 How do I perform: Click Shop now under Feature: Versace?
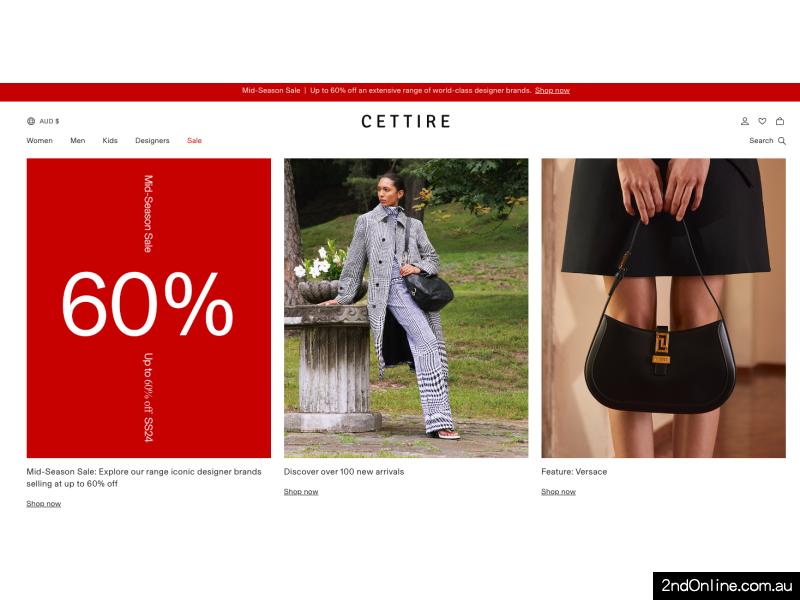(x=558, y=492)
